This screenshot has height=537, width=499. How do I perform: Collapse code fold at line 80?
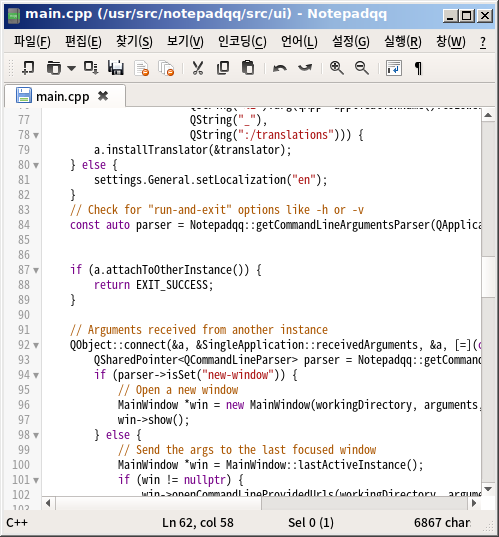(36, 165)
